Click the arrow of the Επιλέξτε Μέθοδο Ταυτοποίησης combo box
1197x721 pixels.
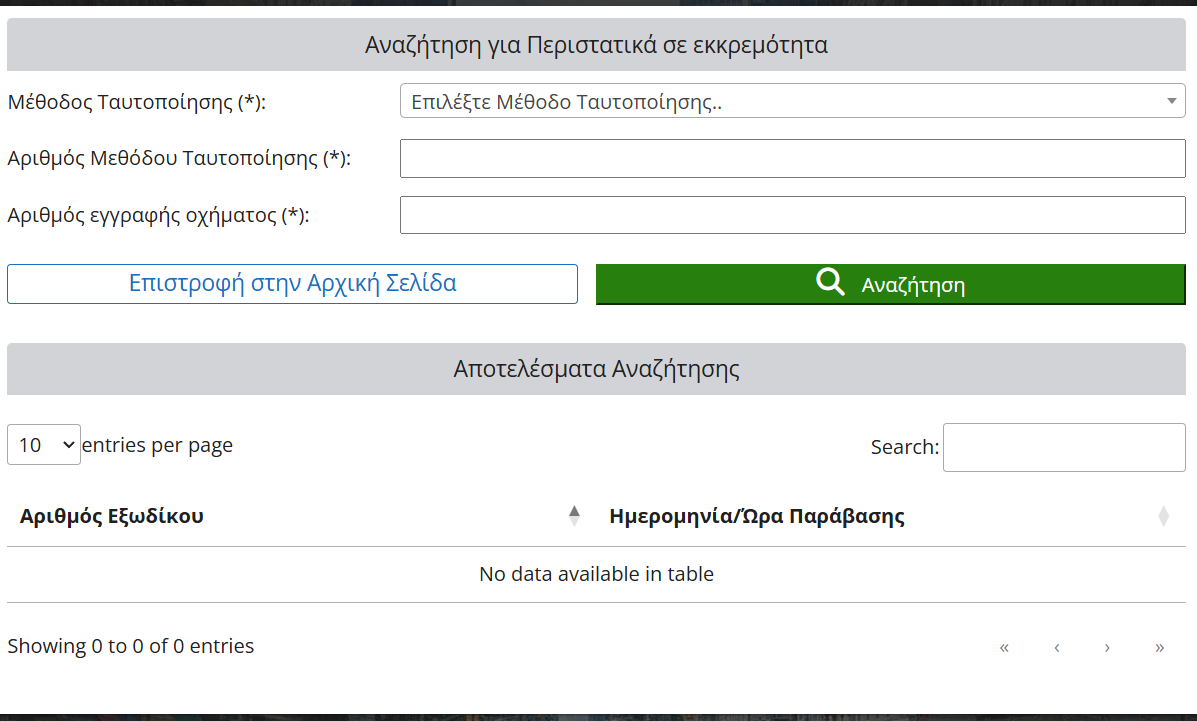click(1171, 101)
